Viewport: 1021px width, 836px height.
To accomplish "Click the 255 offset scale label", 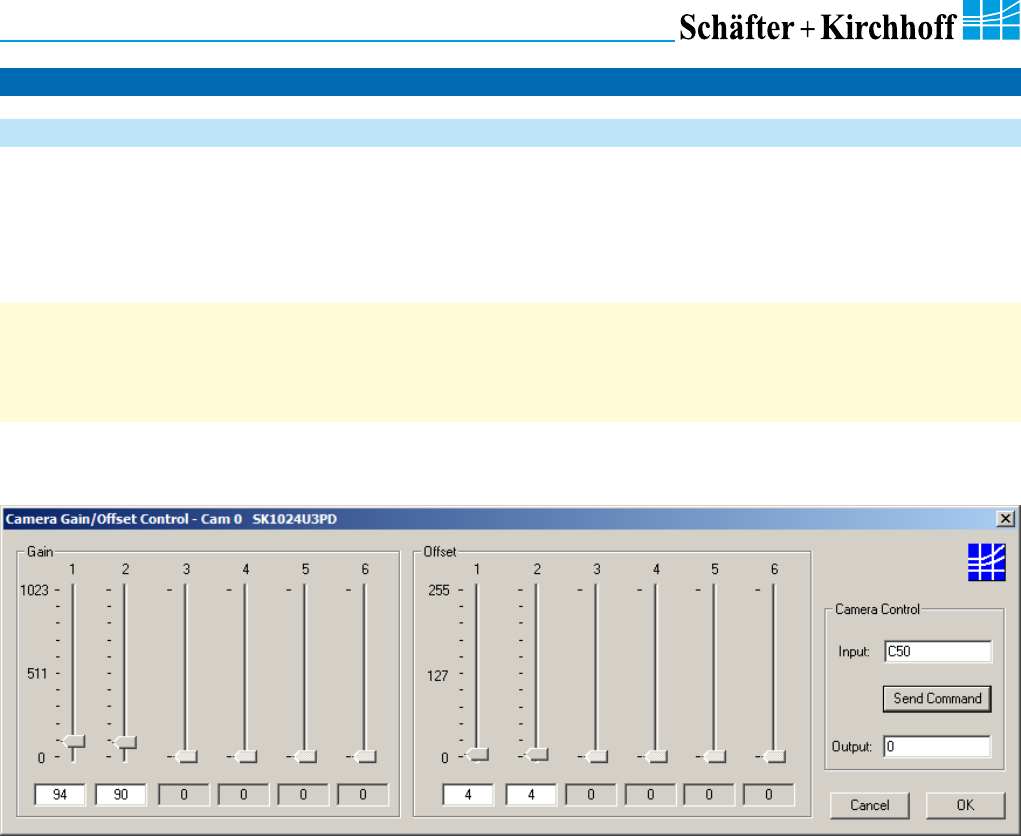I will [439, 590].
